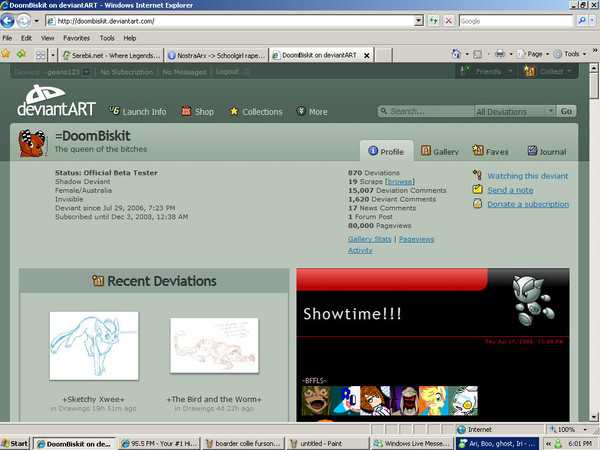Click Send a note link
This screenshot has width=600, height=450.
click(x=510, y=190)
